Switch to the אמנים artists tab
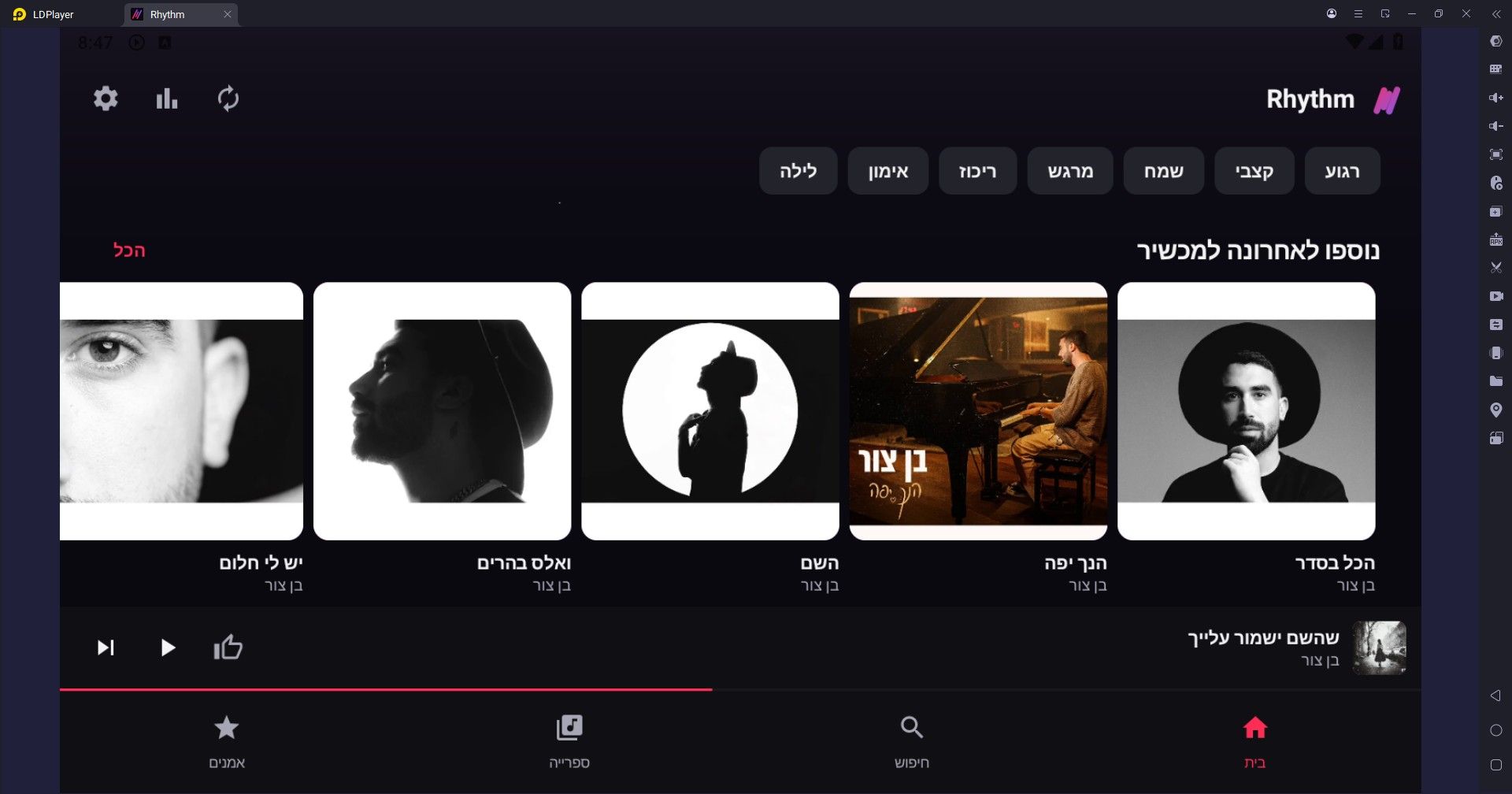The width and height of the screenshot is (1512, 794). (x=227, y=742)
